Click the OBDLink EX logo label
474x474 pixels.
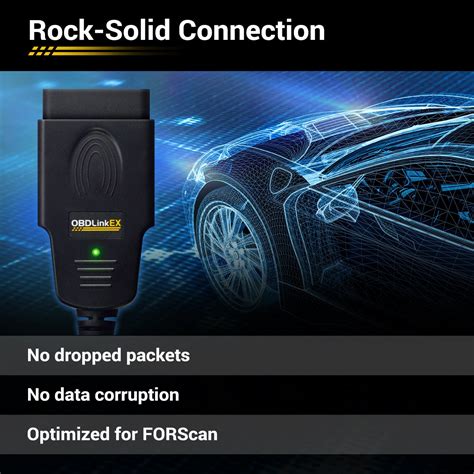tap(96, 224)
